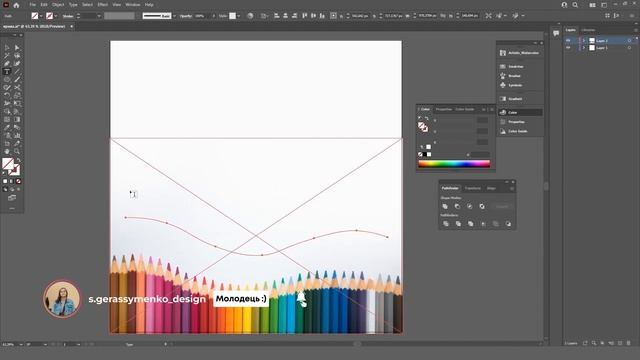
Task: Open the File menu
Action: point(32,4)
